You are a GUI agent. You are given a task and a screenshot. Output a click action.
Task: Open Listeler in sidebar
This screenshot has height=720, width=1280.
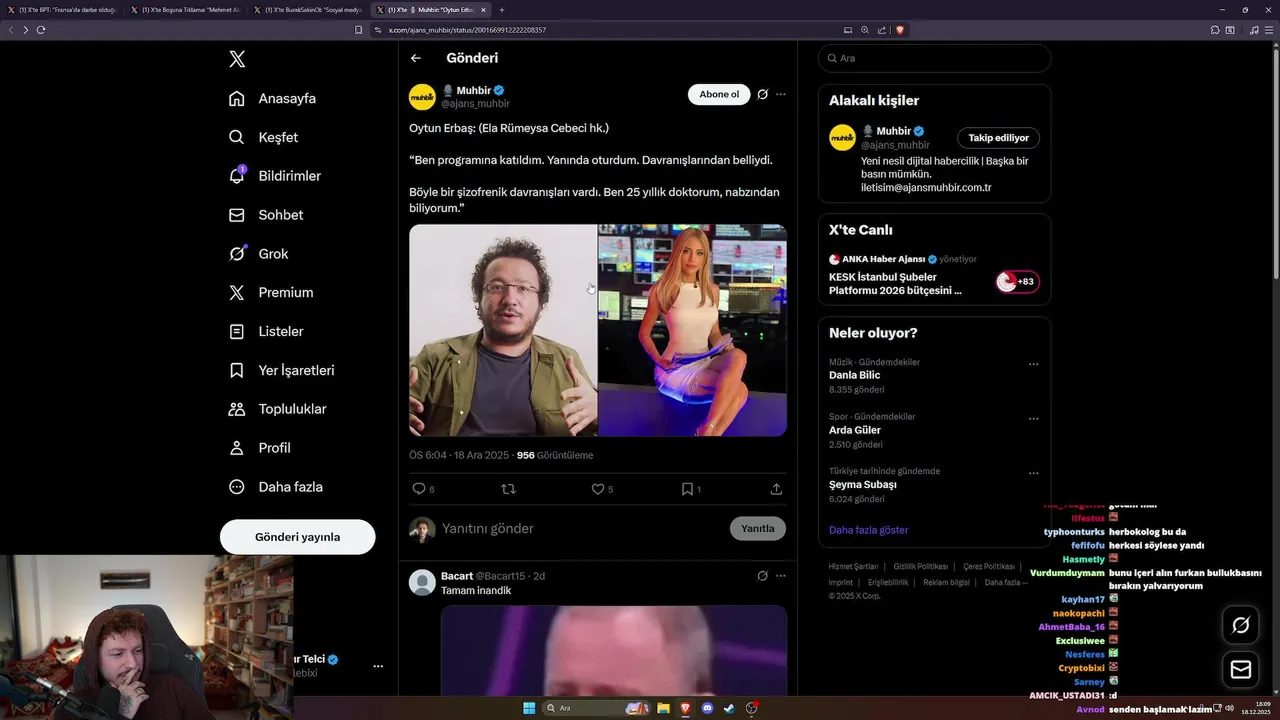pos(266,331)
